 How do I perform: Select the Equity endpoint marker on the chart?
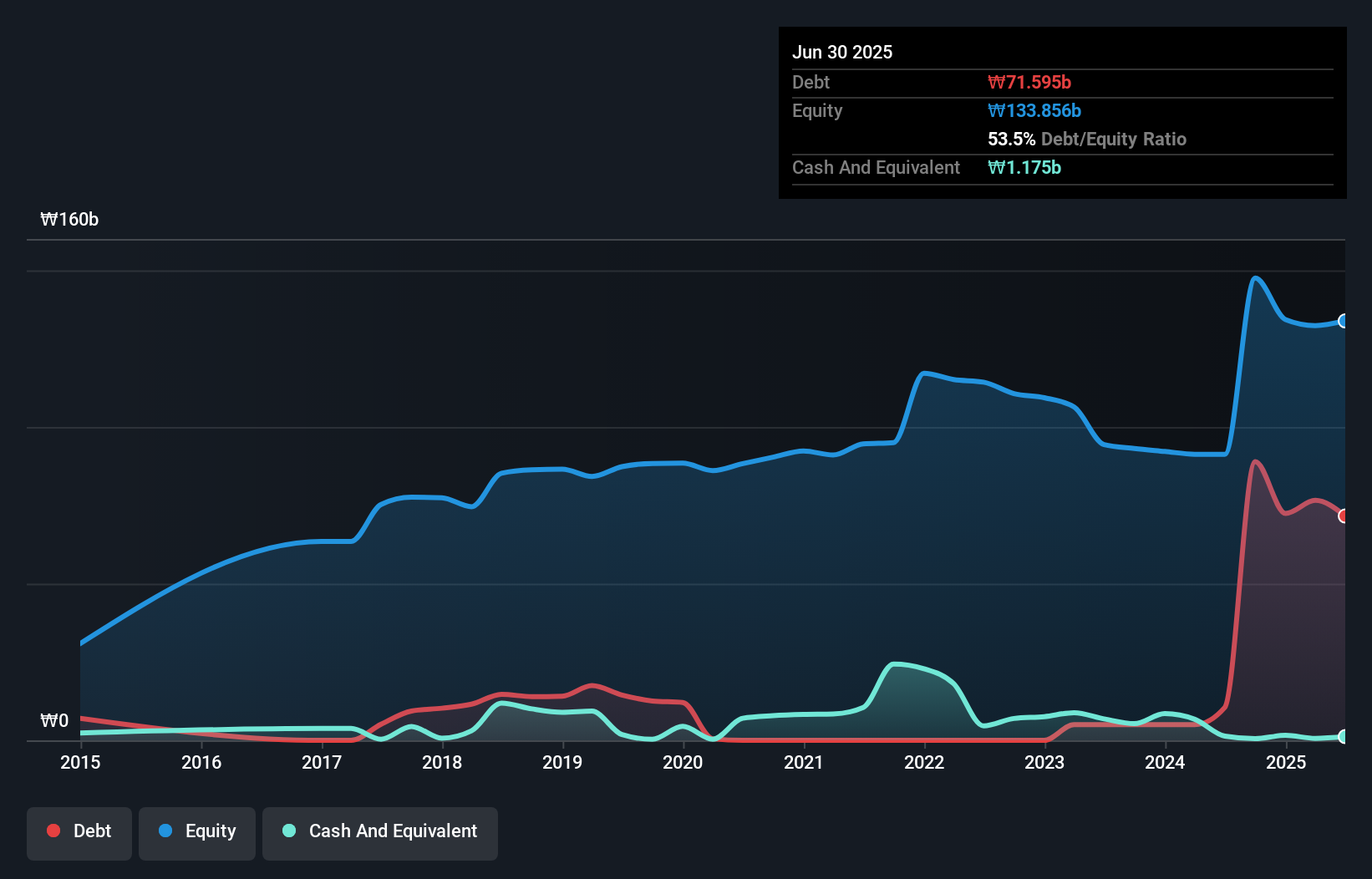coord(1344,321)
